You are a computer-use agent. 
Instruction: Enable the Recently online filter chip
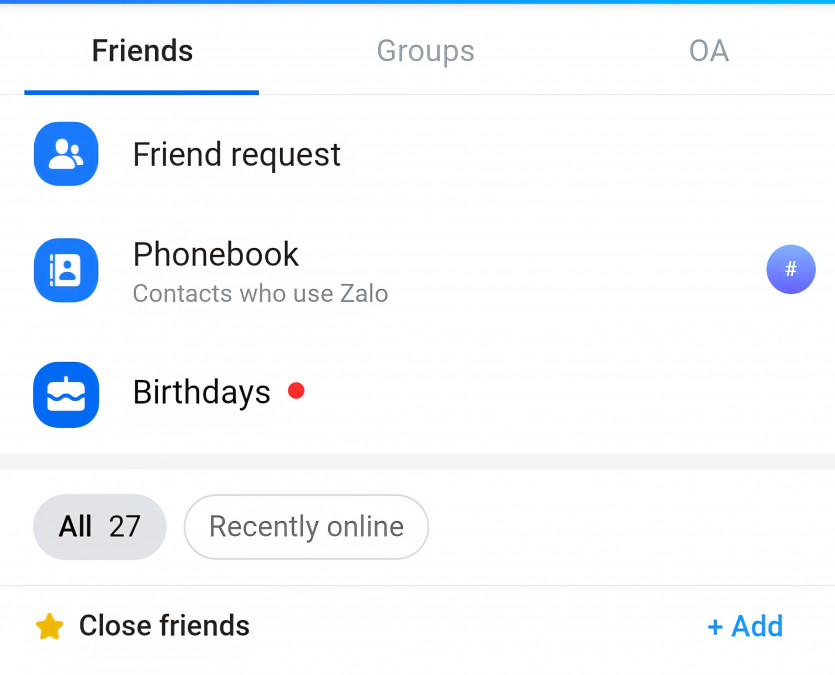306,527
